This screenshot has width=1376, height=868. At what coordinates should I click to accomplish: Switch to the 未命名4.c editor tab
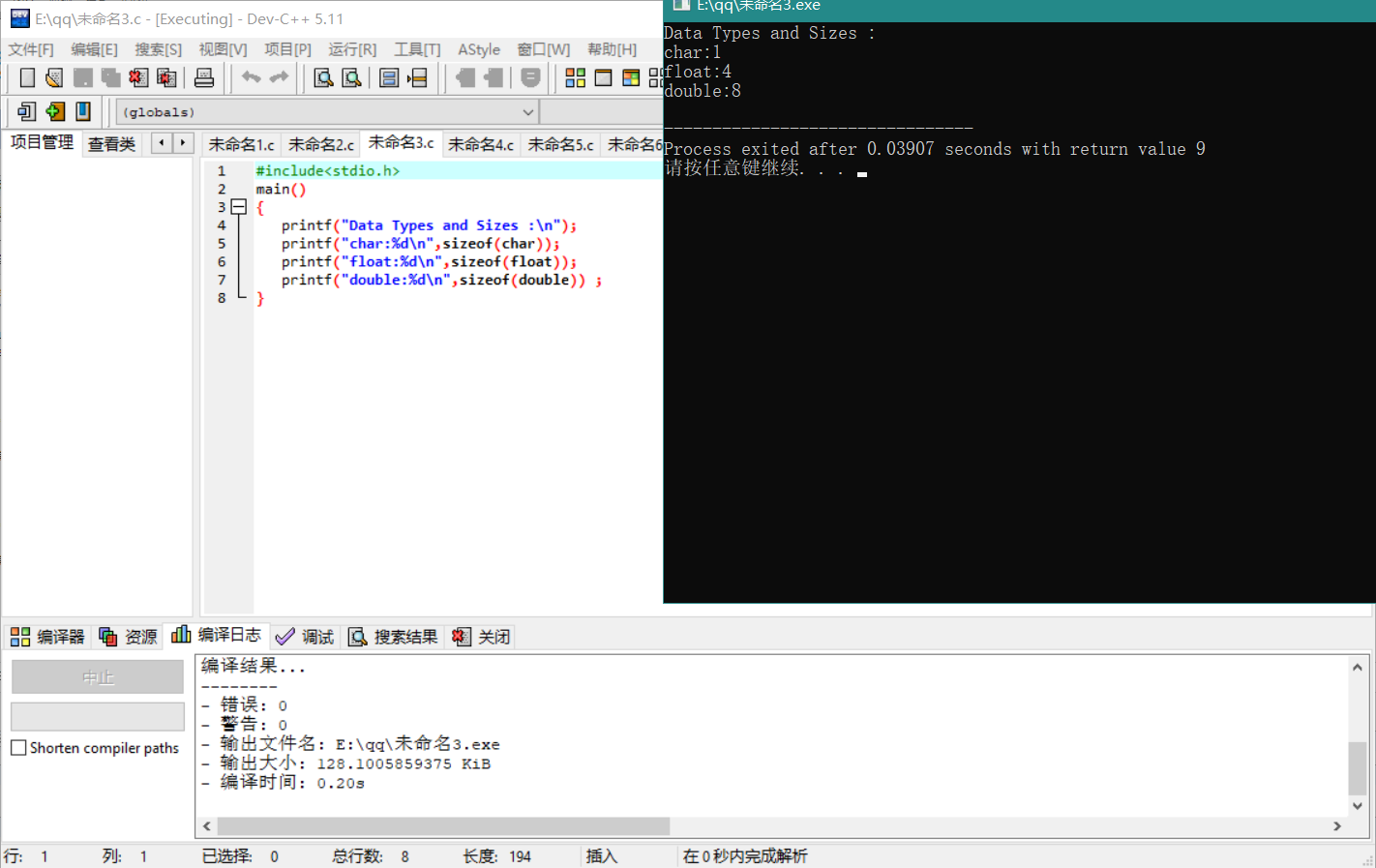point(481,145)
